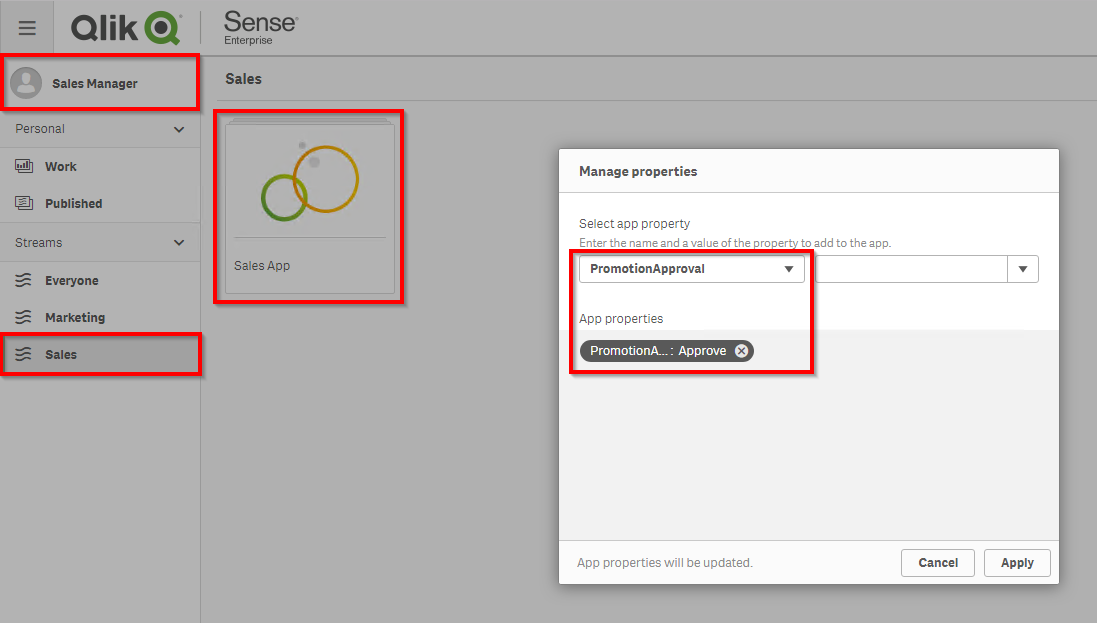Click the Sales App title text

(x=262, y=266)
